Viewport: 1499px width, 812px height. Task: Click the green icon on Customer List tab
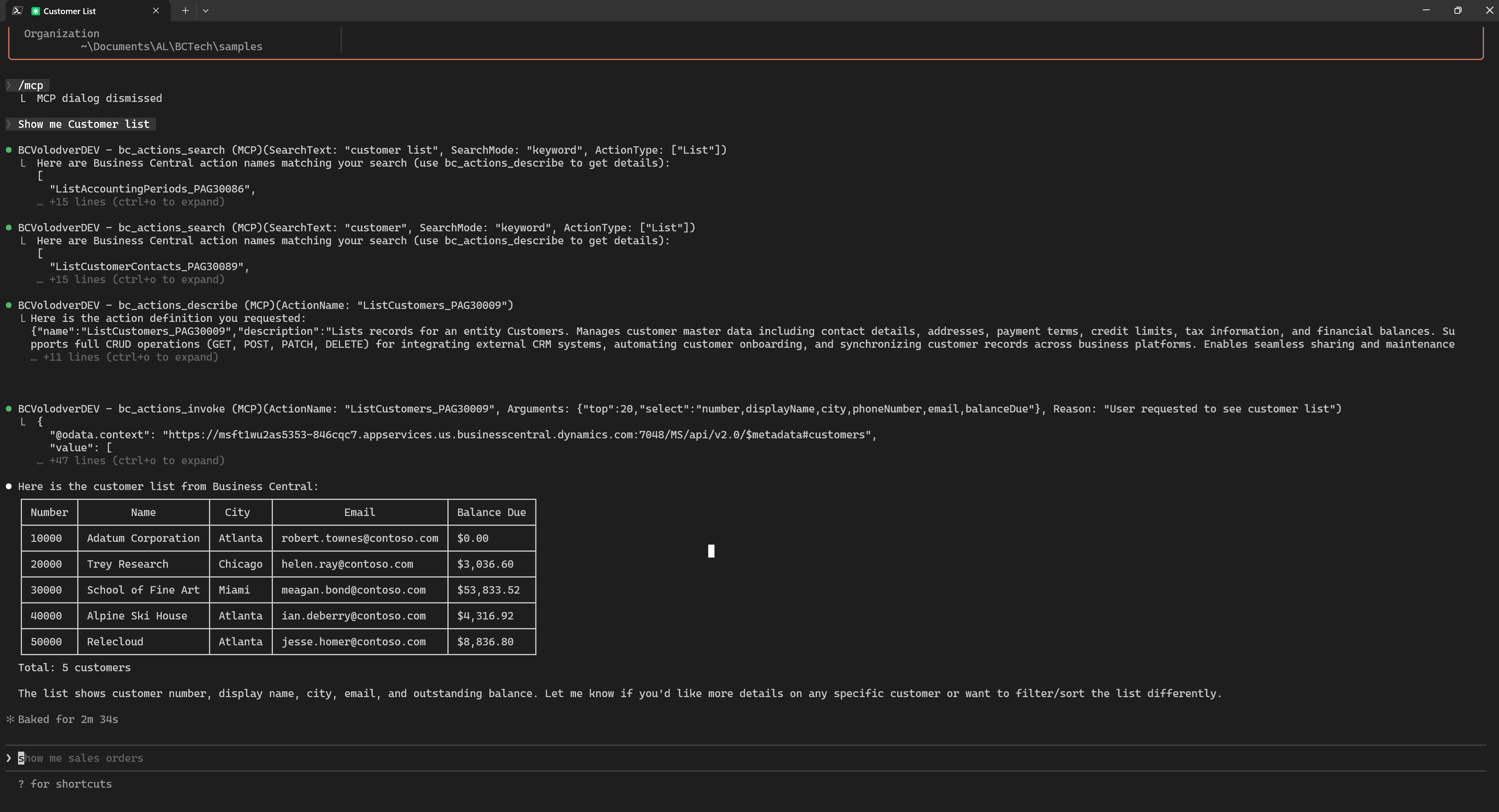point(36,11)
